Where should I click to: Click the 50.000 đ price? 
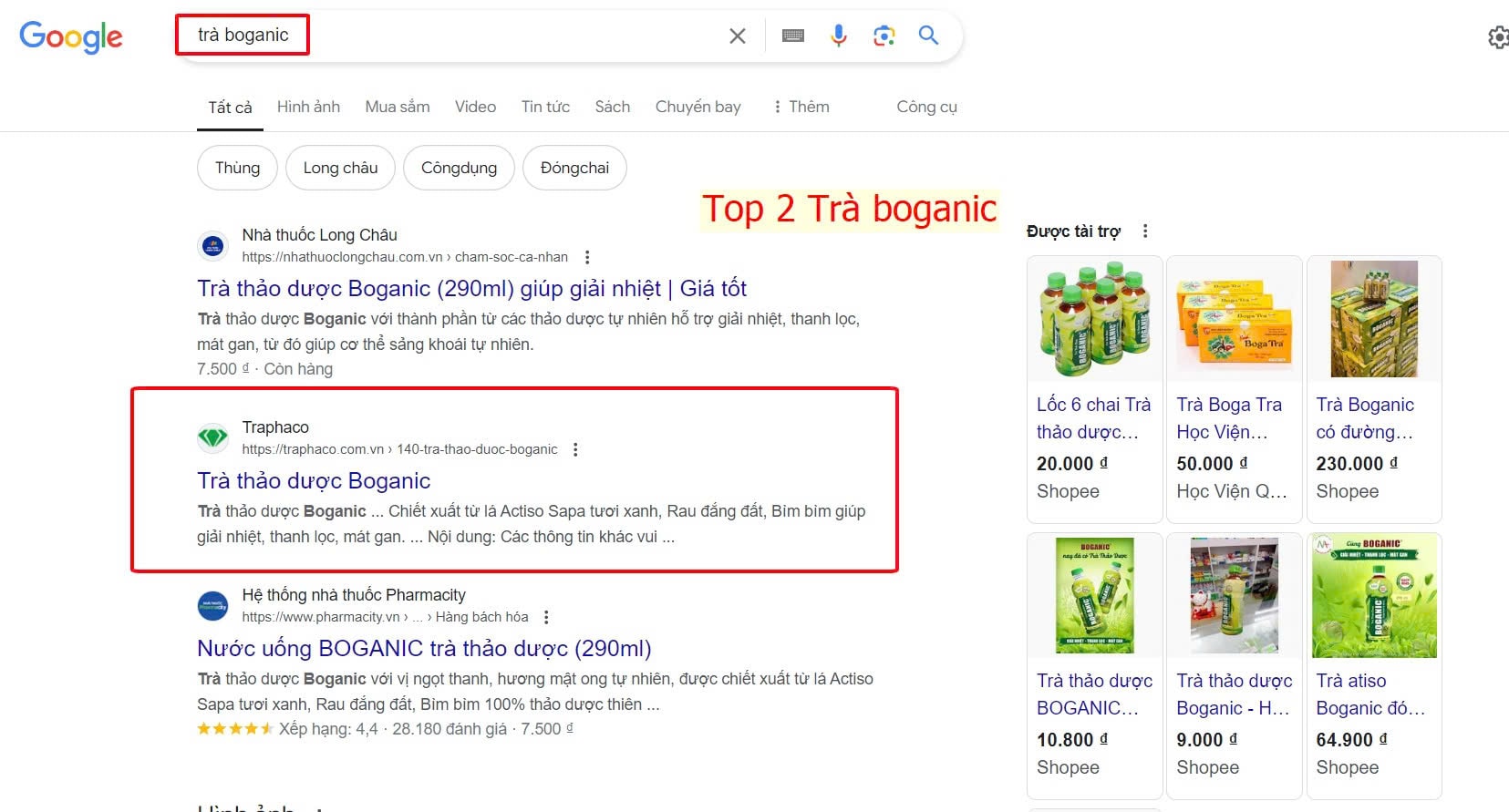click(x=1212, y=464)
